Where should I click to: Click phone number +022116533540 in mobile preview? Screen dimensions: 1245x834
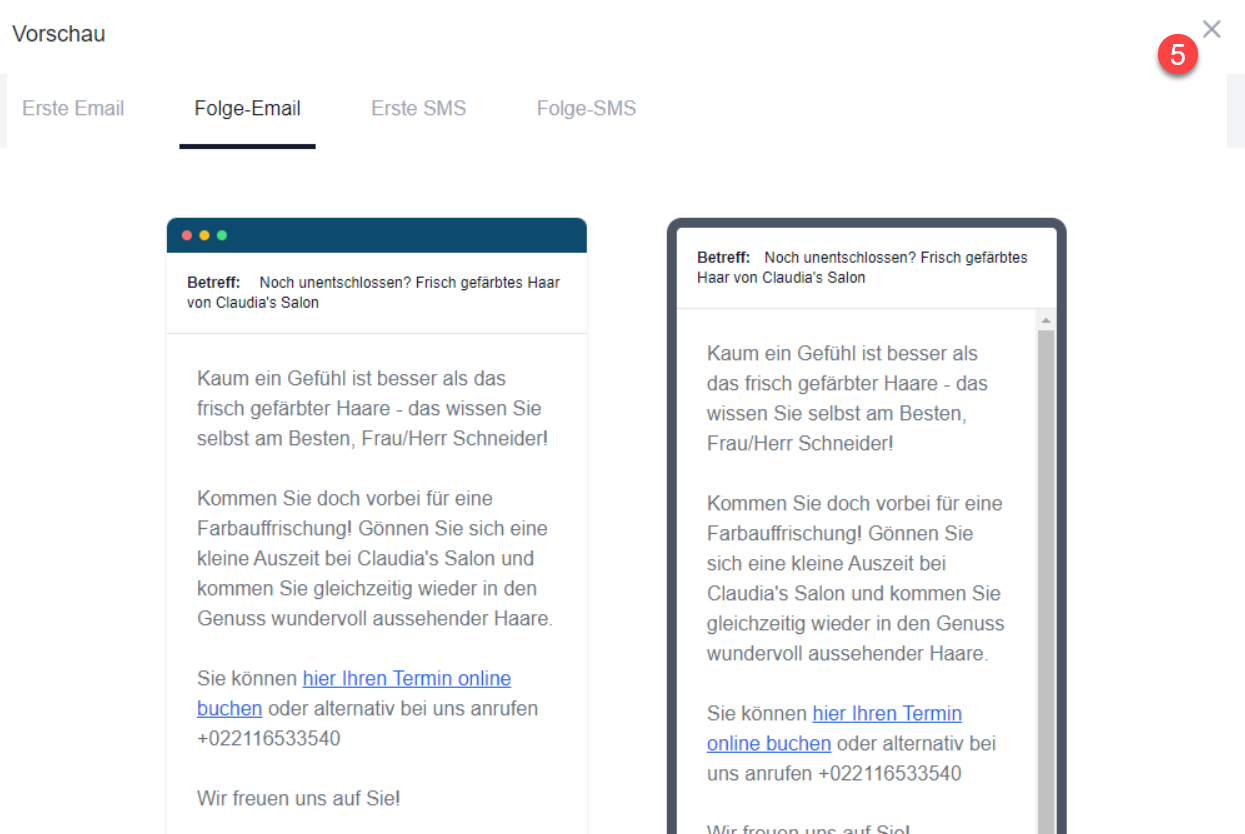[890, 774]
